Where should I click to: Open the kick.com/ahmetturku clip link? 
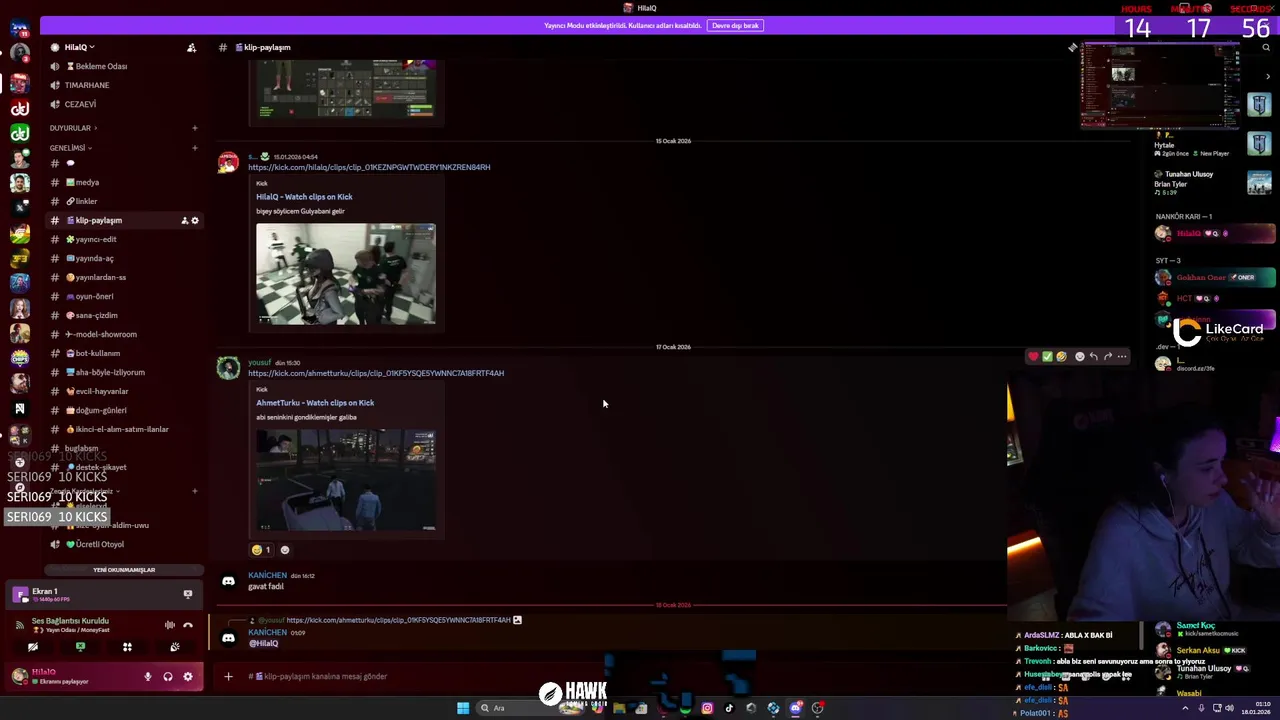(376, 373)
